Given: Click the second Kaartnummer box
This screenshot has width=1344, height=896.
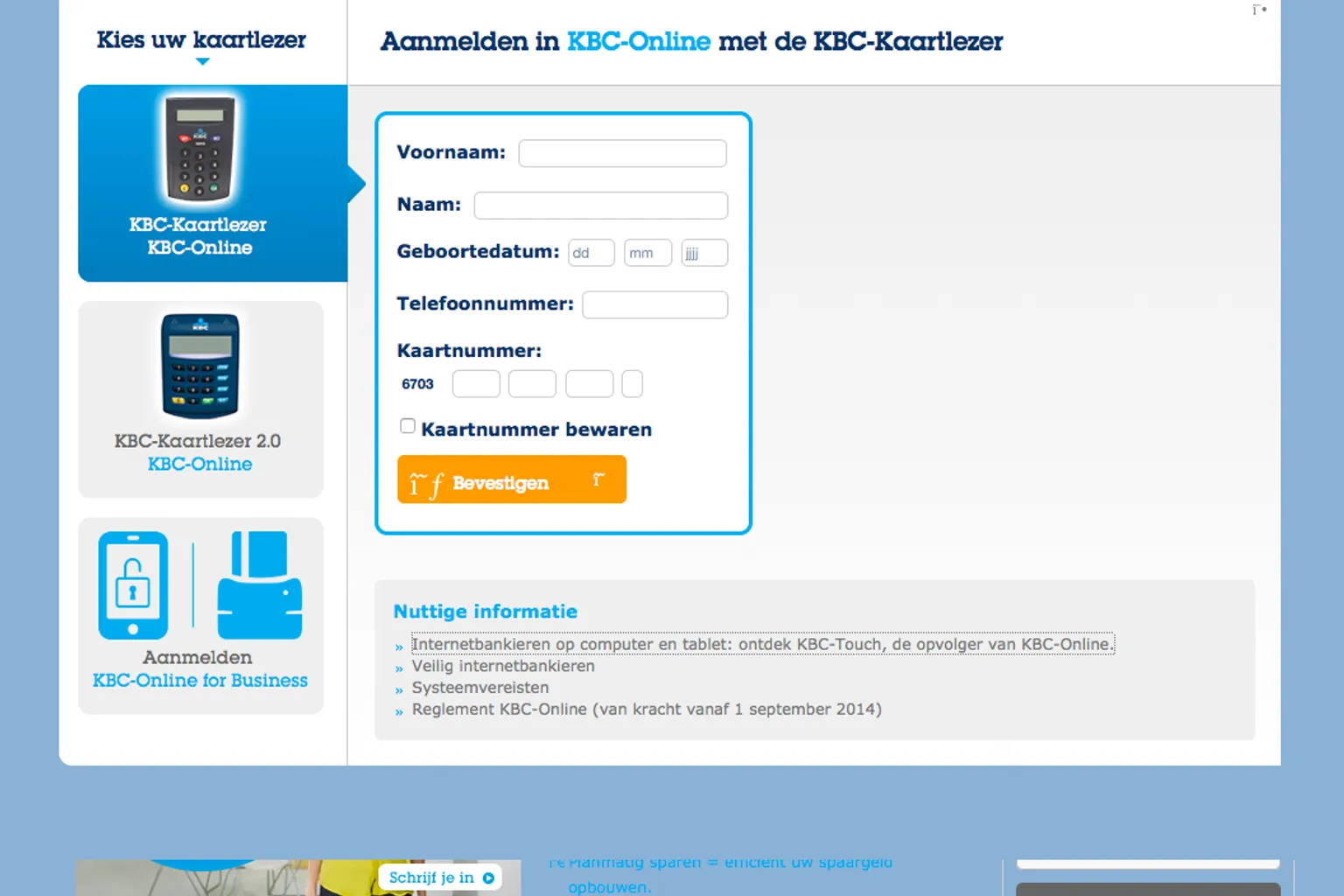Looking at the screenshot, I should [x=532, y=384].
